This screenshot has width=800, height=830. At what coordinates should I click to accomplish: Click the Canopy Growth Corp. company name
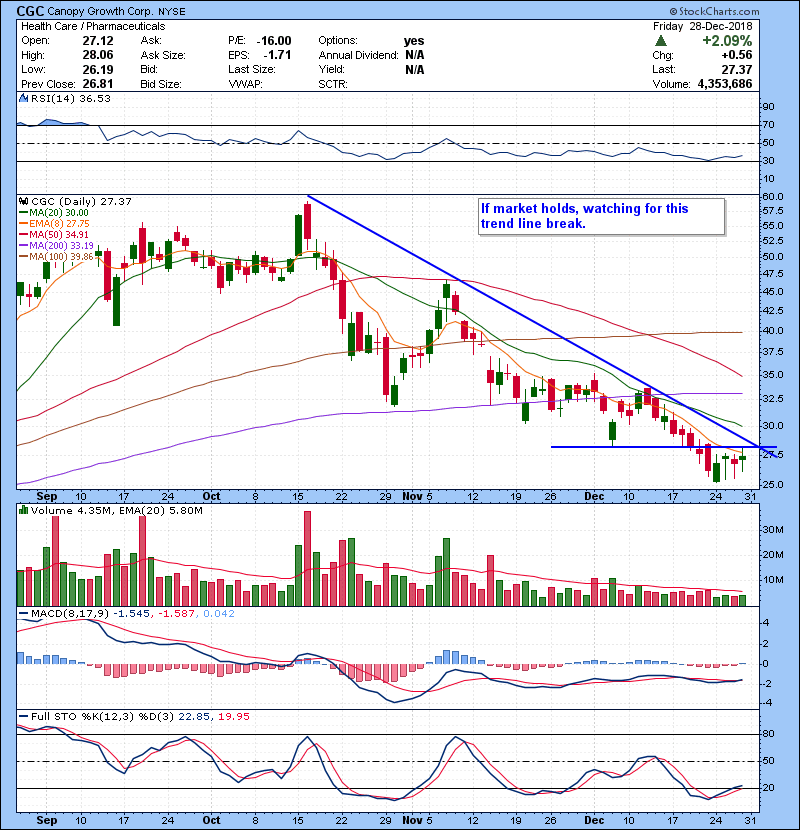click(x=100, y=11)
